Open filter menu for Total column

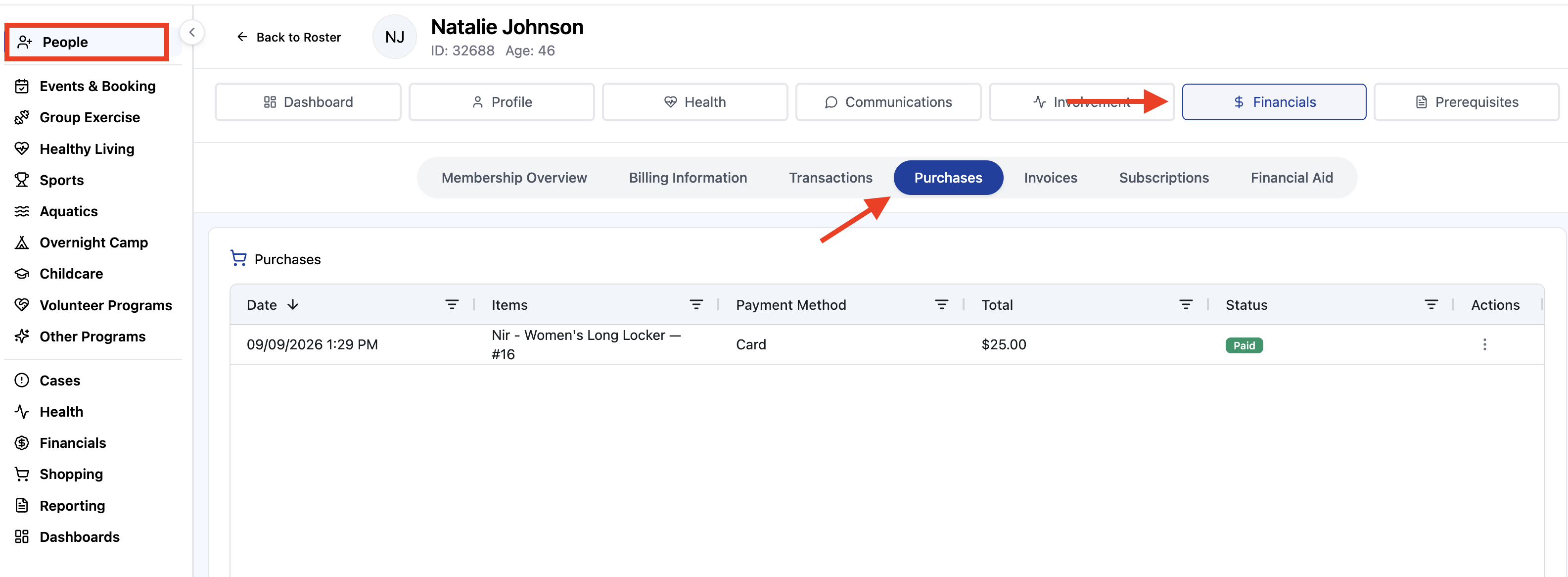coord(1186,304)
